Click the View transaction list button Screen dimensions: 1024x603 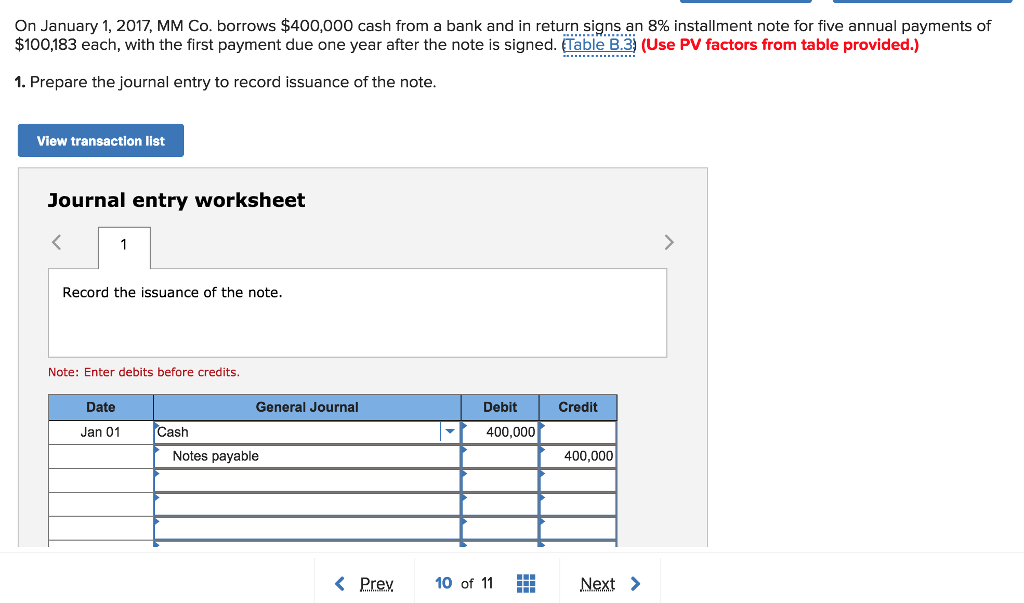[x=100, y=140]
